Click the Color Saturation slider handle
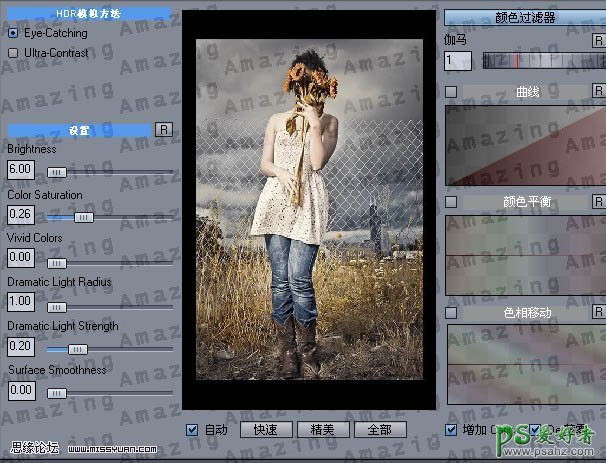The image size is (606, 463). point(84,216)
